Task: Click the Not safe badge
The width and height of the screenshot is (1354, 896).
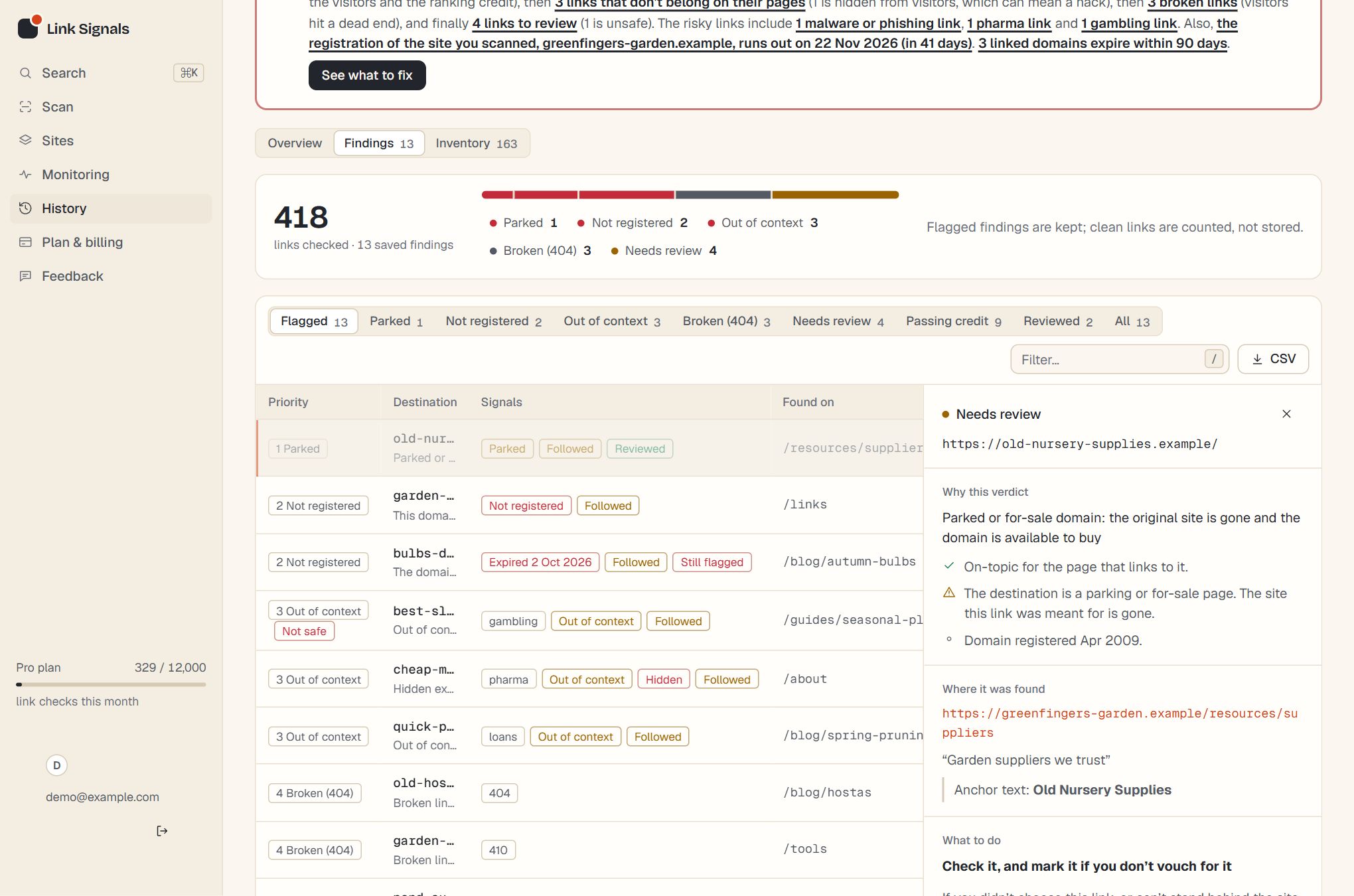Action: pyautogui.click(x=304, y=631)
